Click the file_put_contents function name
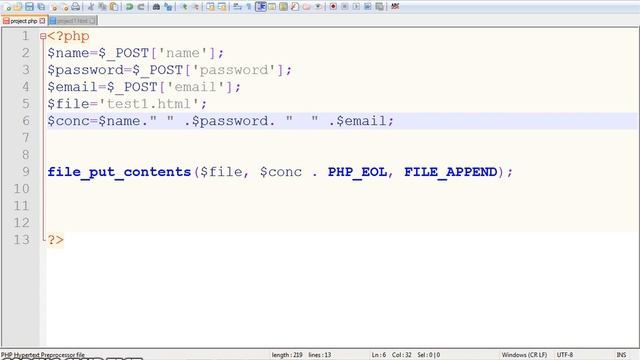Screen dimensions: 640x360 119,172
